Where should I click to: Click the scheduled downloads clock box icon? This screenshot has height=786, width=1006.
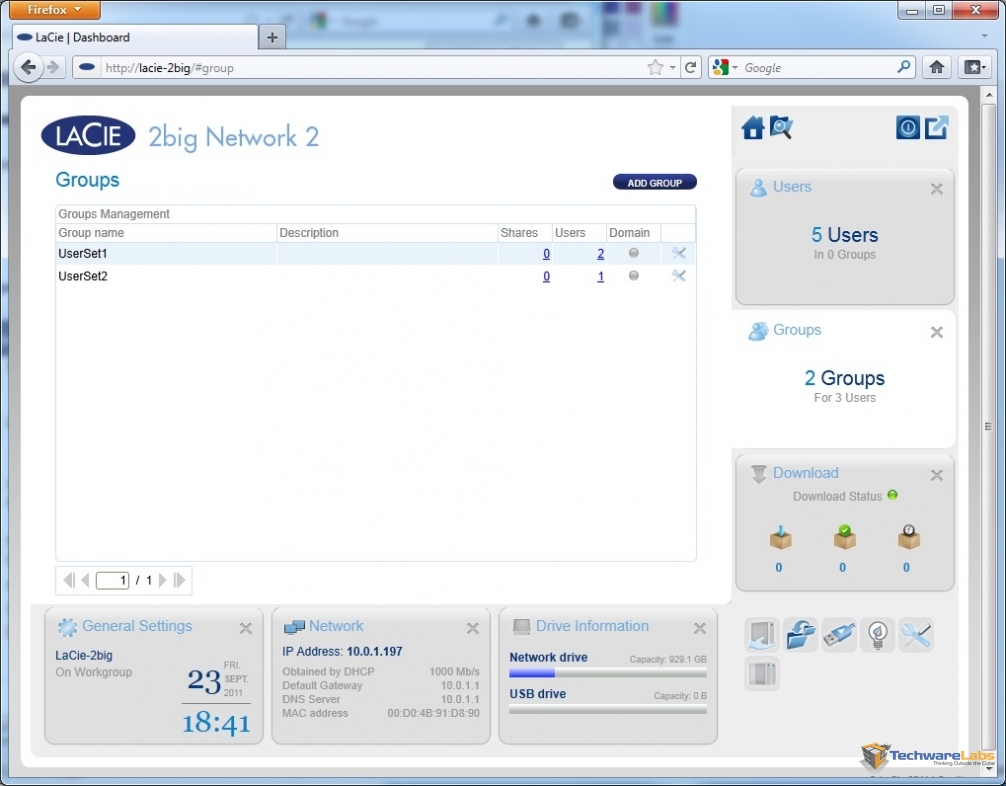tap(908, 537)
